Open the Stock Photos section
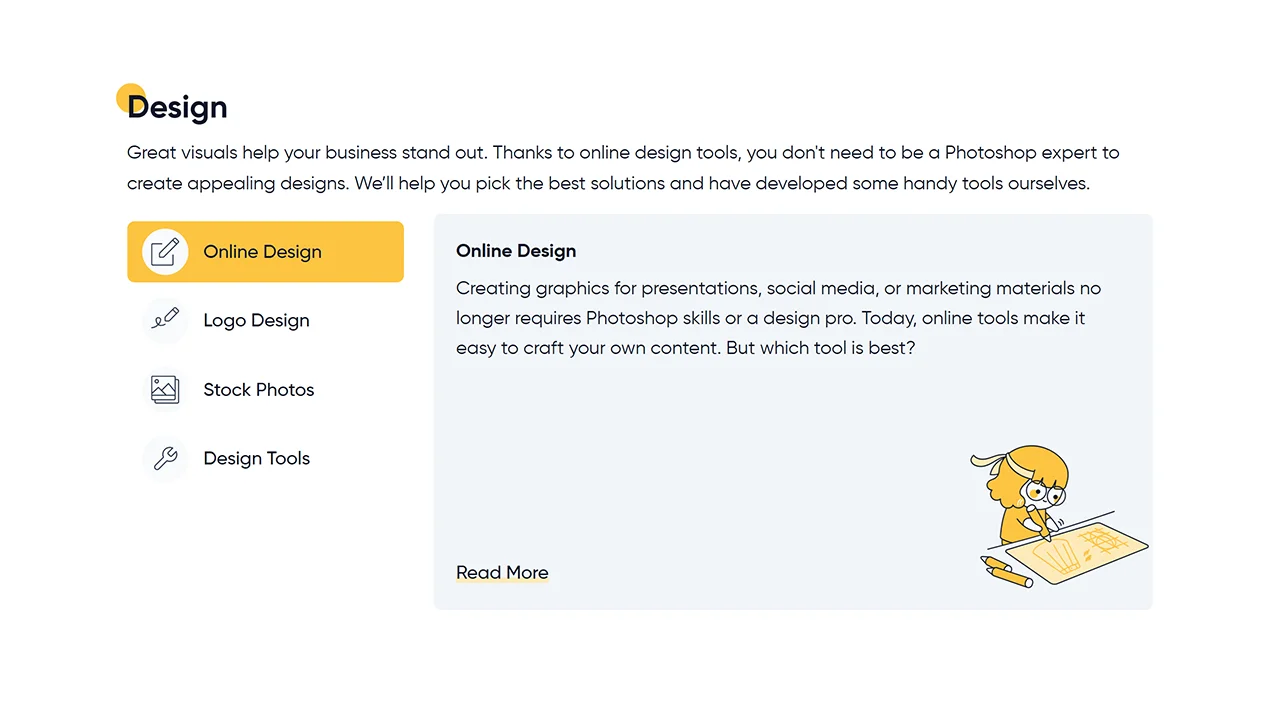Screen dimensions: 1280x720 pyautogui.click(x=258, y=390)
